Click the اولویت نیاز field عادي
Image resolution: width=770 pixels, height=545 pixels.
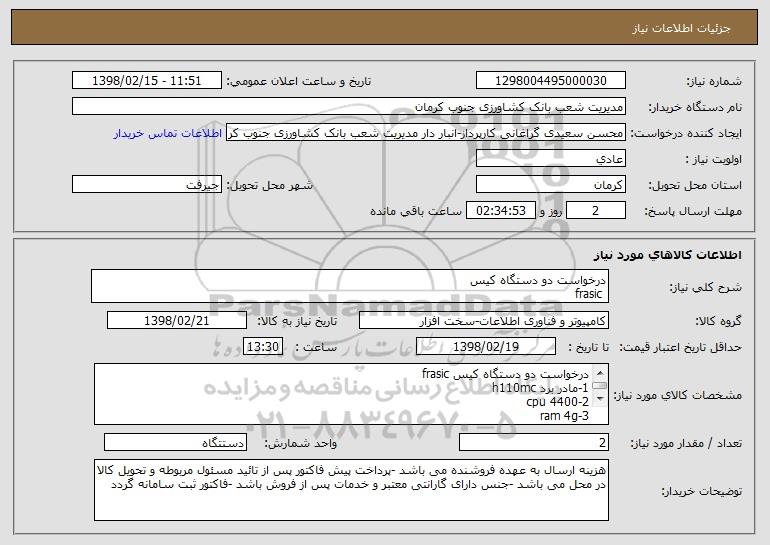point(550,159)
